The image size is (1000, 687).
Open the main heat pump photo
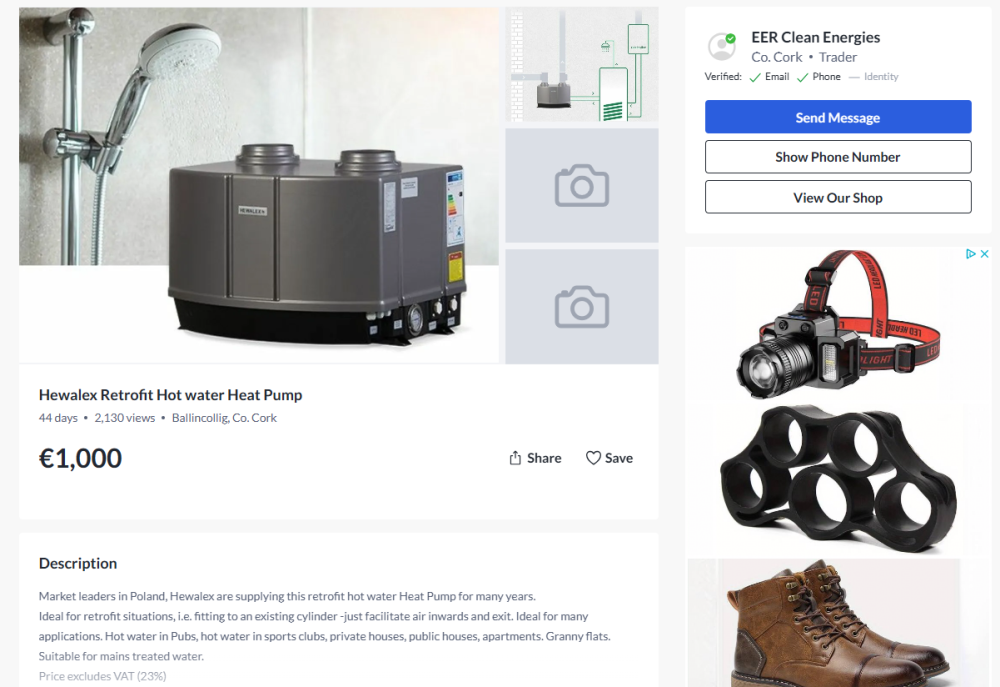259,185
